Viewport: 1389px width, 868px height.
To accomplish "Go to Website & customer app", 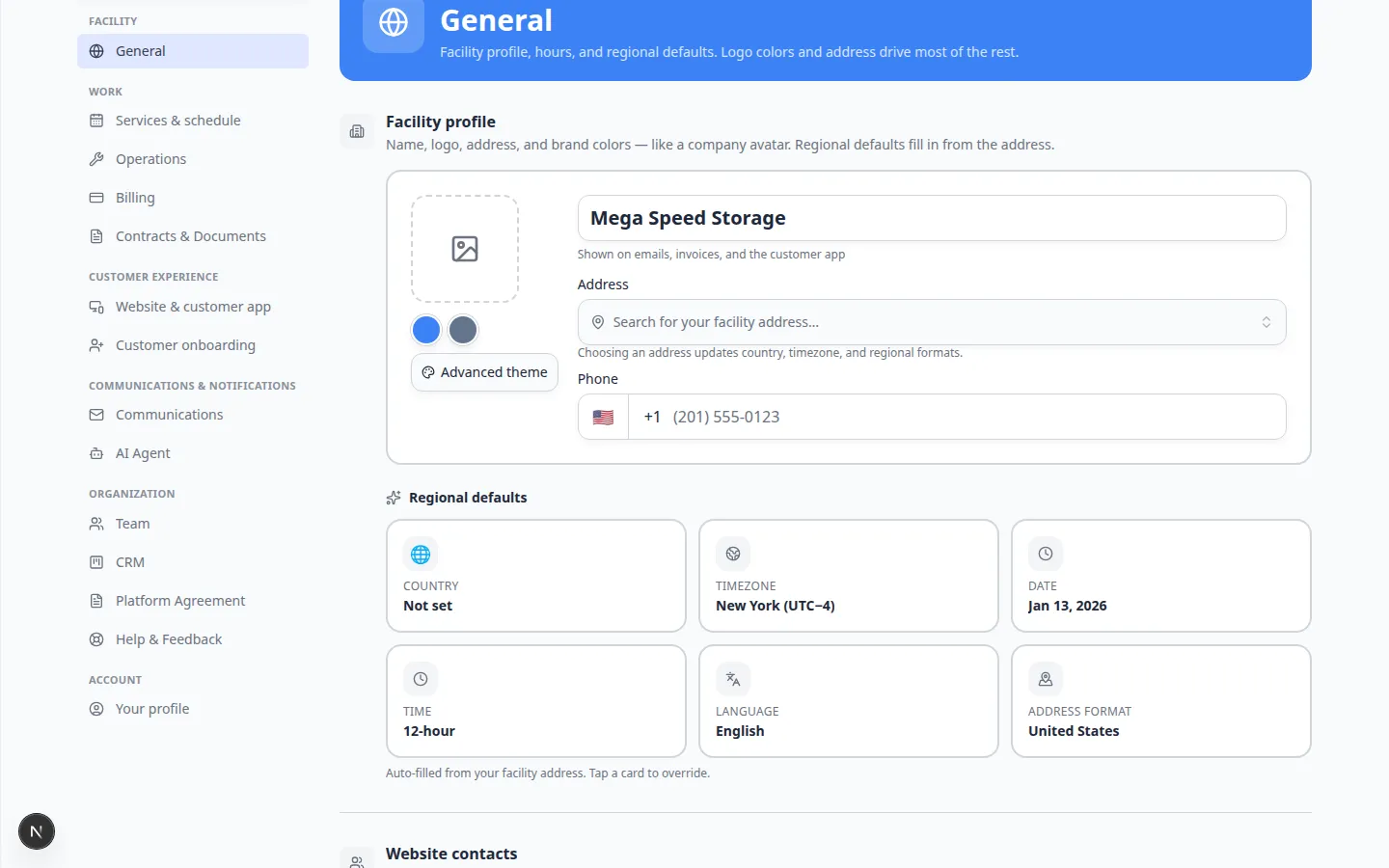I will 193,307.
